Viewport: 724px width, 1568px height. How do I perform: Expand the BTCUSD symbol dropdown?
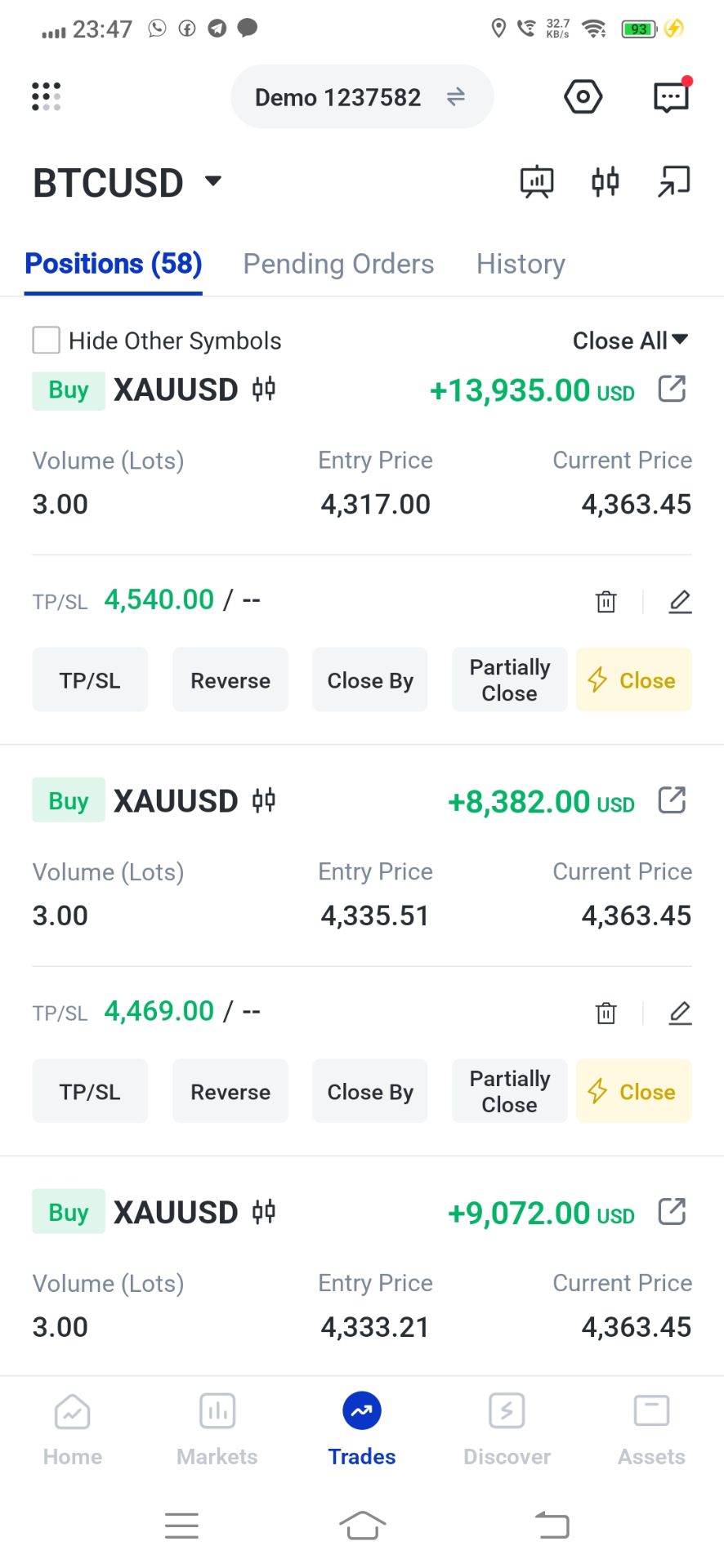(x=213, y=180)
